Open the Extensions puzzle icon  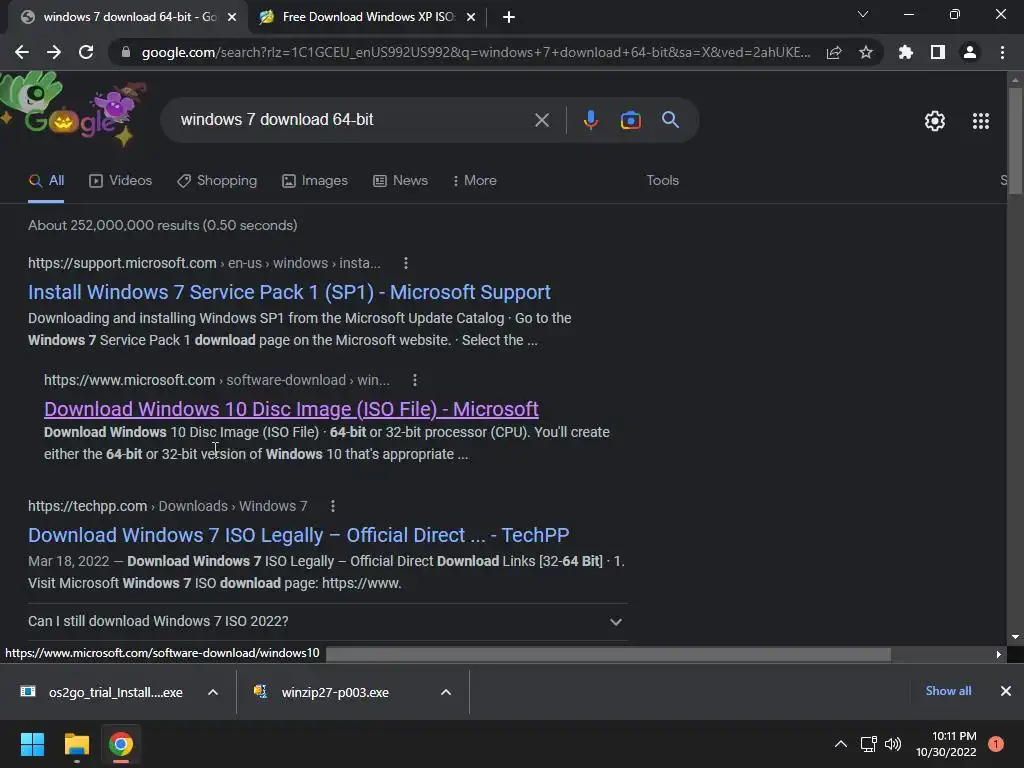coord(905,52)
